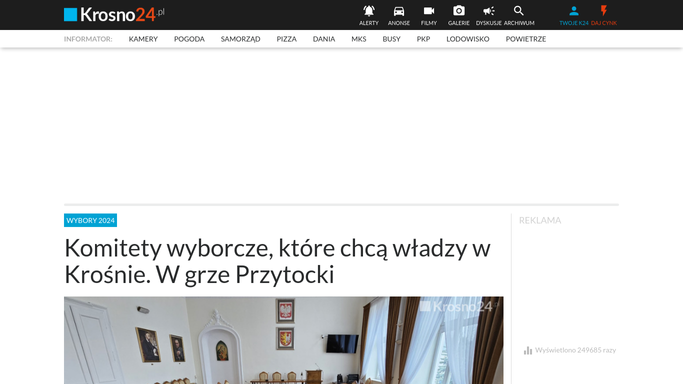Open the Archiwum search icon
Viewport: 683px width, 384px height.
pyautogui.click(x=518, y=11)
